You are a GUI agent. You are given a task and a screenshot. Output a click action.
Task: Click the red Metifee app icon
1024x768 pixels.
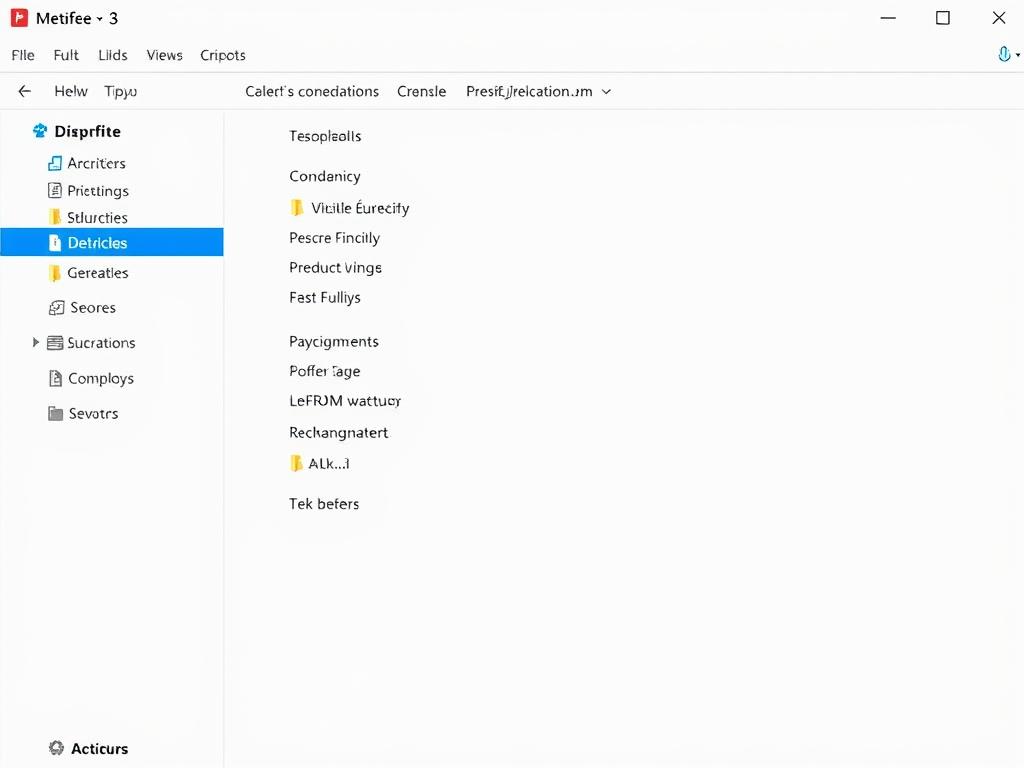click(20, 18)
